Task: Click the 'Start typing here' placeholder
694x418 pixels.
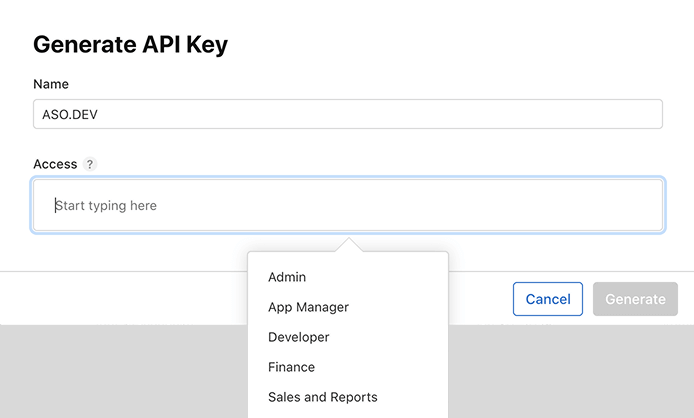Action: click(x=106, y=206)
